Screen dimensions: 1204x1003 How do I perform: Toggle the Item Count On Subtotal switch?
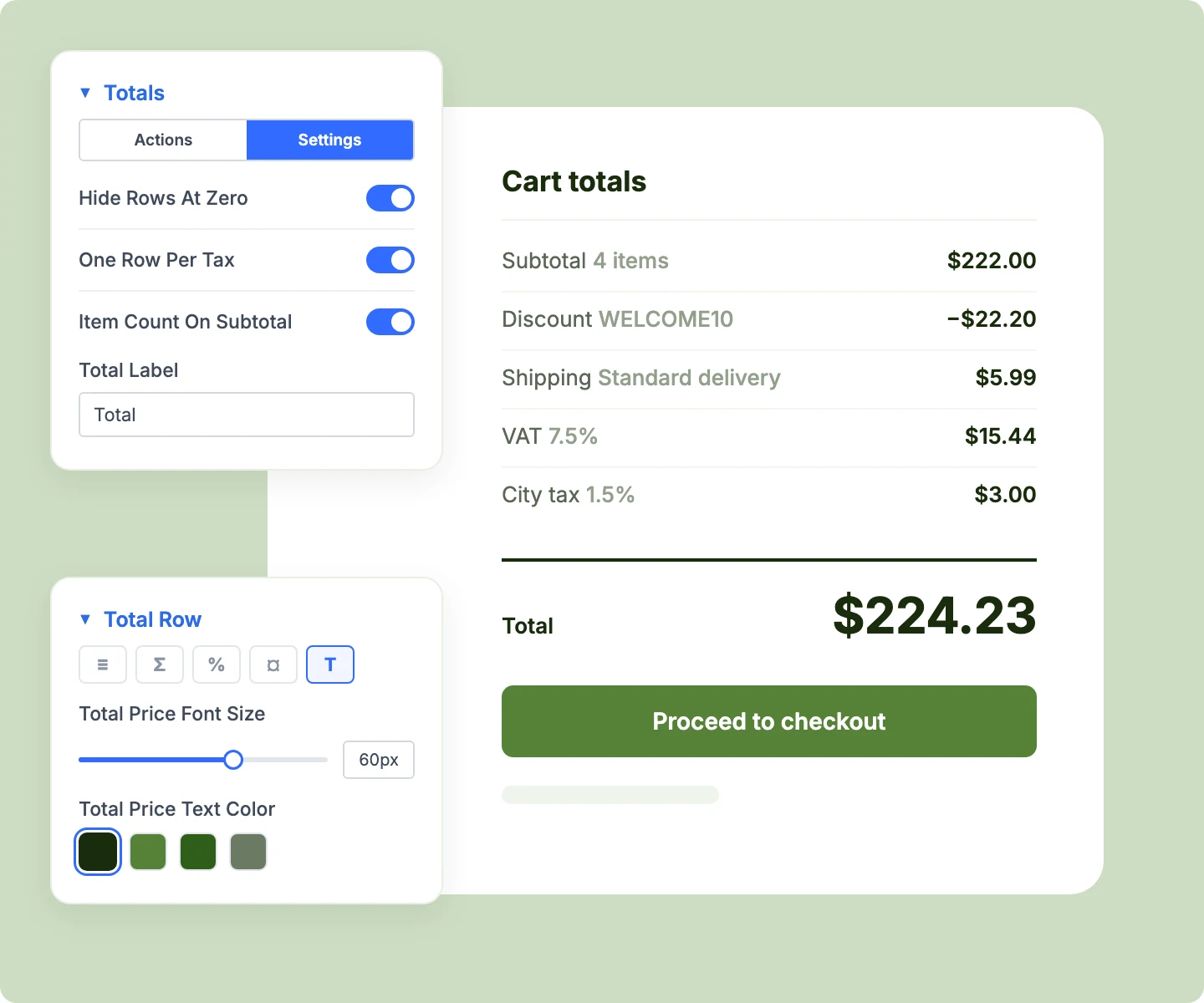[x=390, y=322]
